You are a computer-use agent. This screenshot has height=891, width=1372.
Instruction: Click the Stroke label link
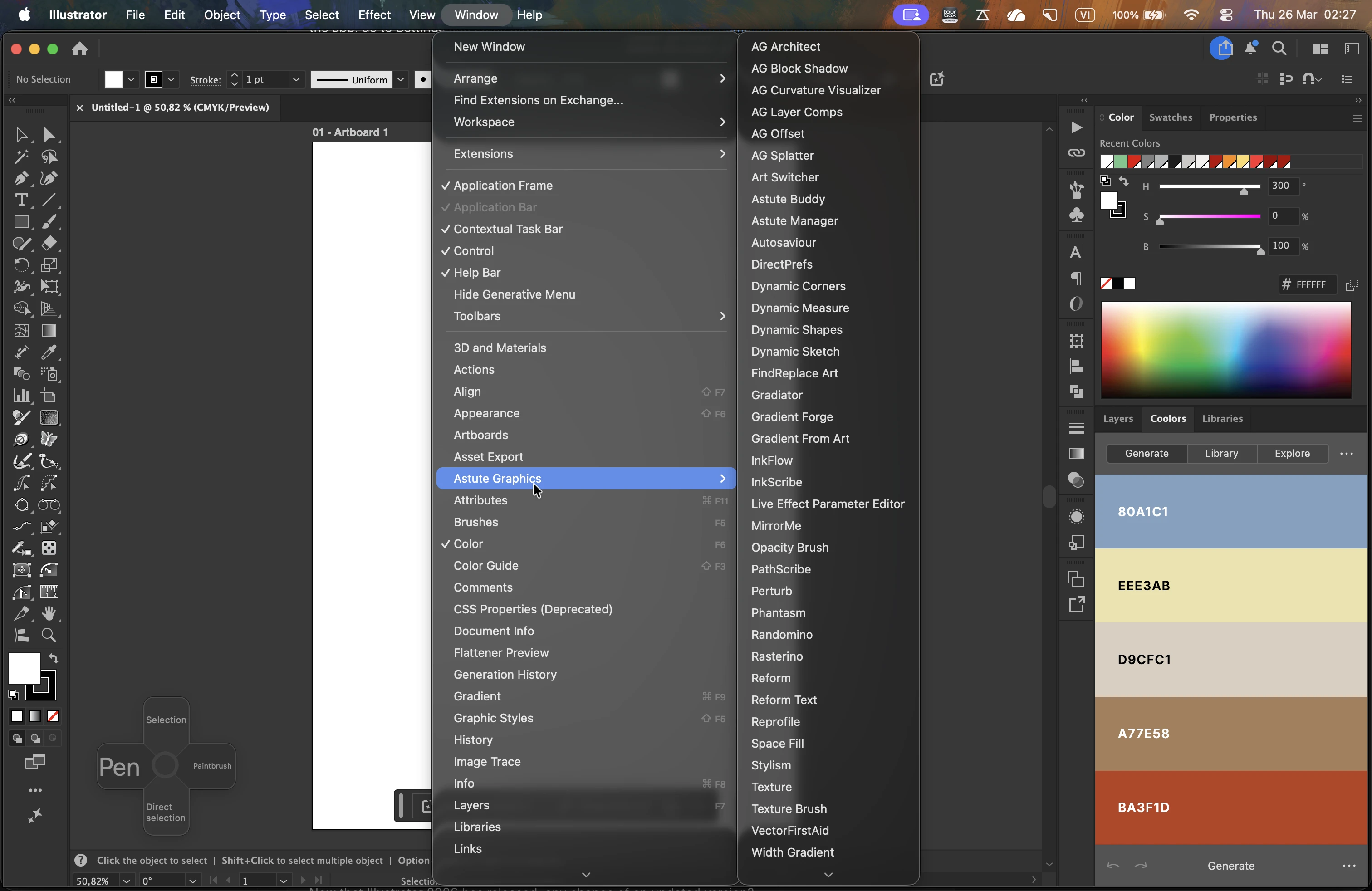coord(205,79)
